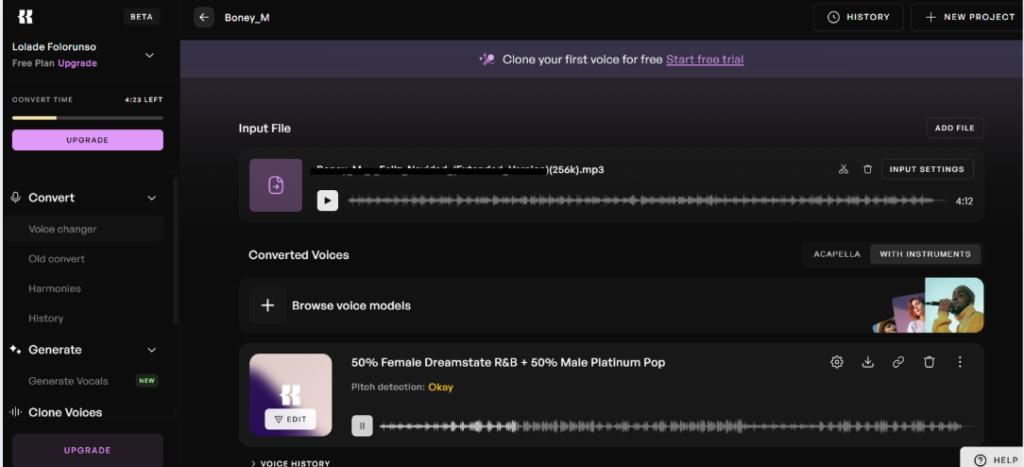Viewport: 1024px width, 467px height.
Task: Expand the Voice History section
Action: (x=290, y=463)
